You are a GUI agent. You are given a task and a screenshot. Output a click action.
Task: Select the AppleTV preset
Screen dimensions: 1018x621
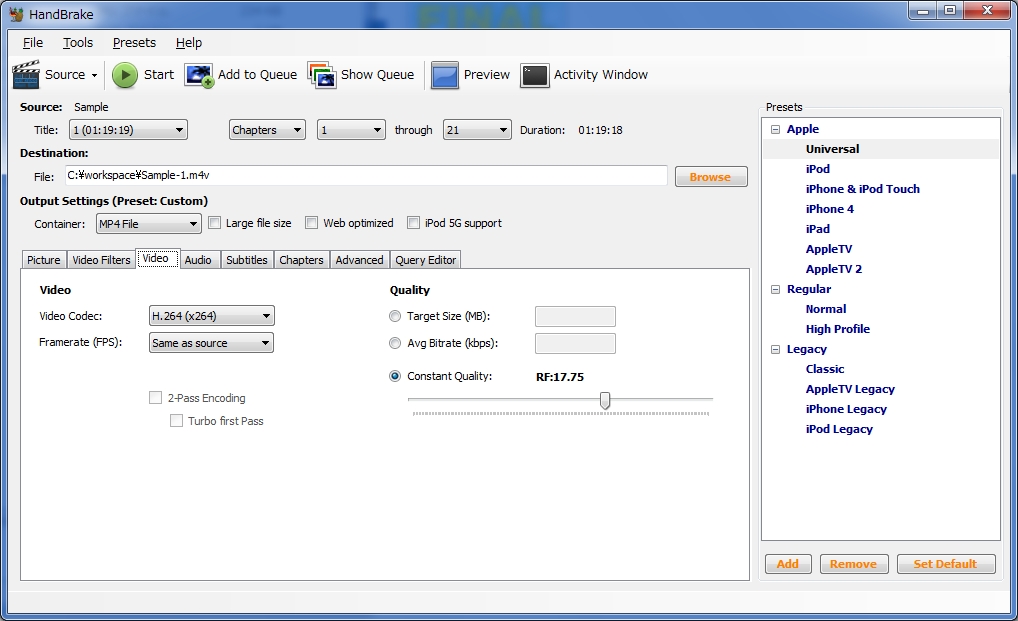pos(829,249)
